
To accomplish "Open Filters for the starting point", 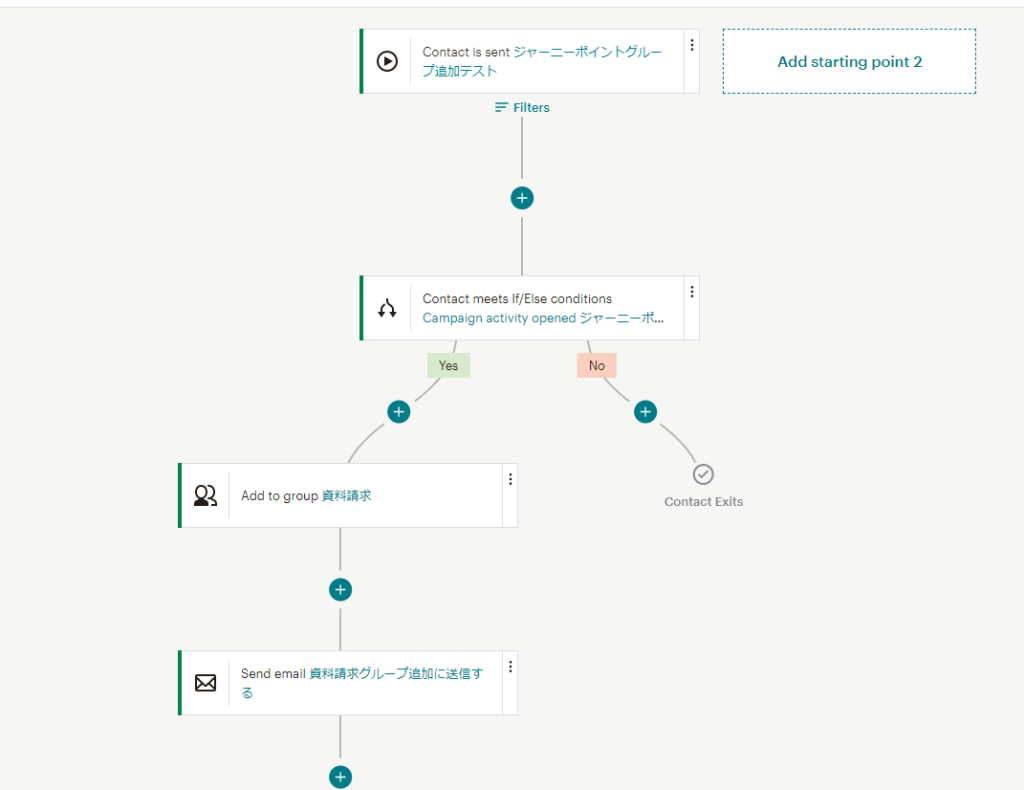I will click(x=522, y=108).
